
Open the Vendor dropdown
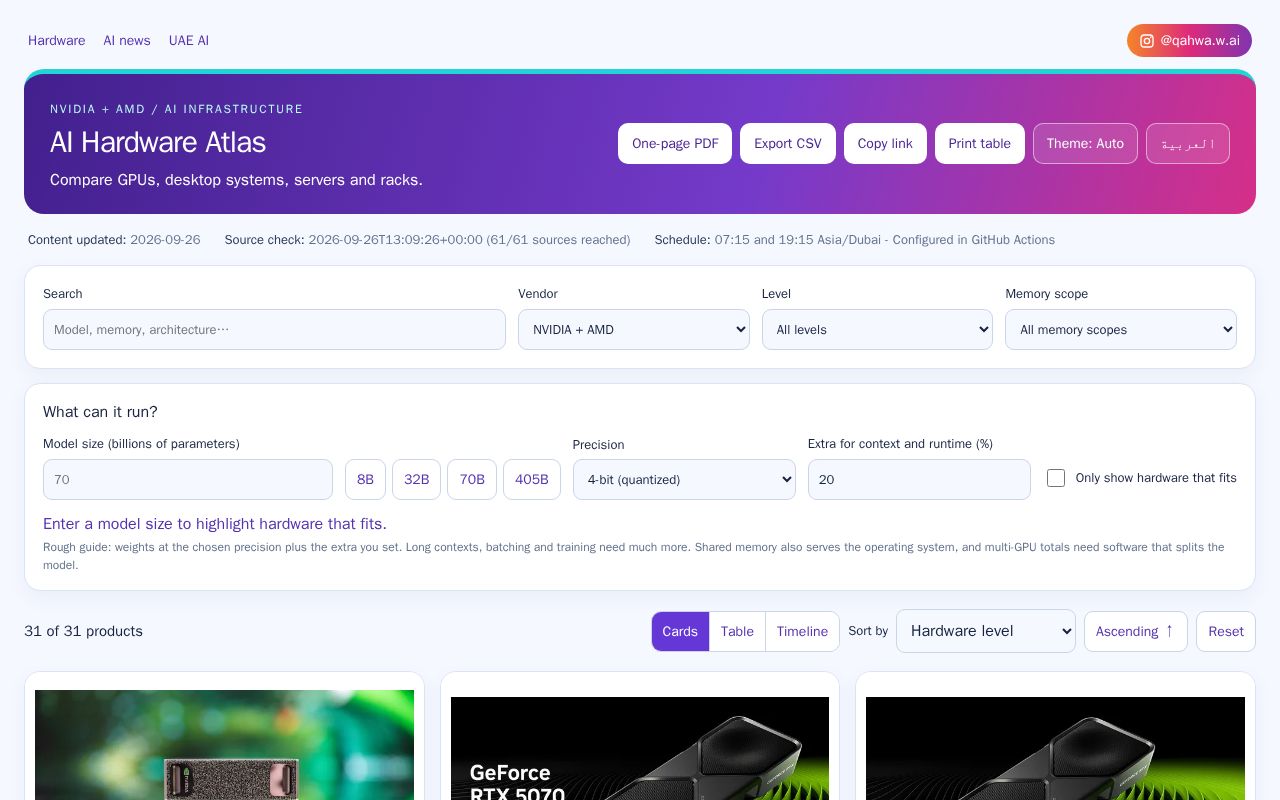[634, 329]
